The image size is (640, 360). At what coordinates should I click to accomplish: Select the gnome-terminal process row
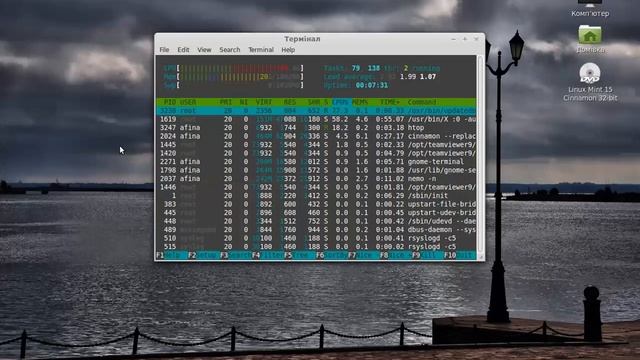[316, 162]
